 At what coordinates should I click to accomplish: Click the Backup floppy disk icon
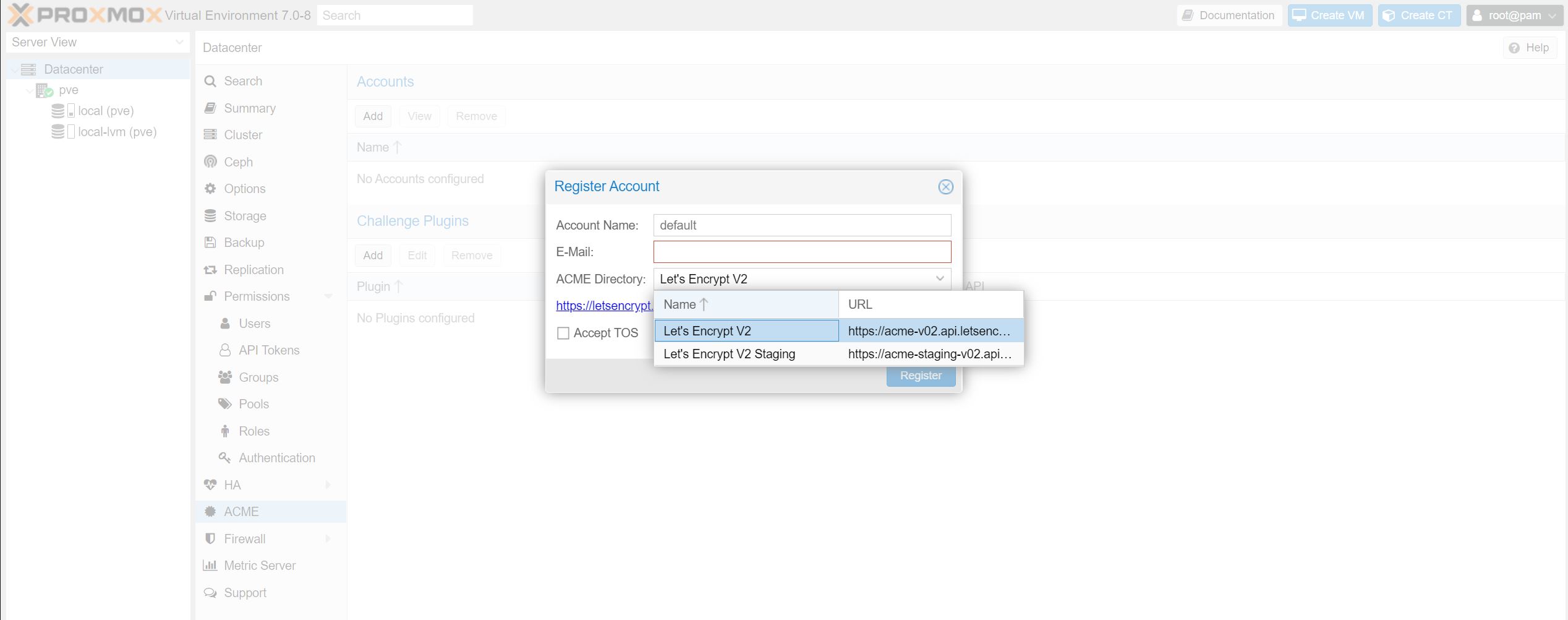[210, 243]
